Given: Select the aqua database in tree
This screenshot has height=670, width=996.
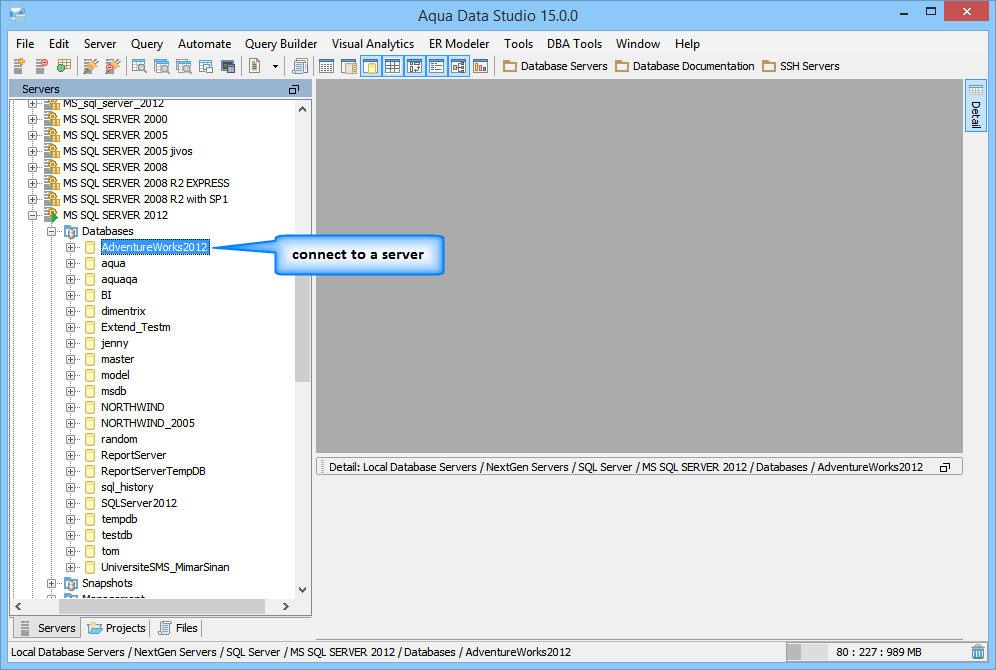Looking at the screenshot, I should (x=113, y=263).
